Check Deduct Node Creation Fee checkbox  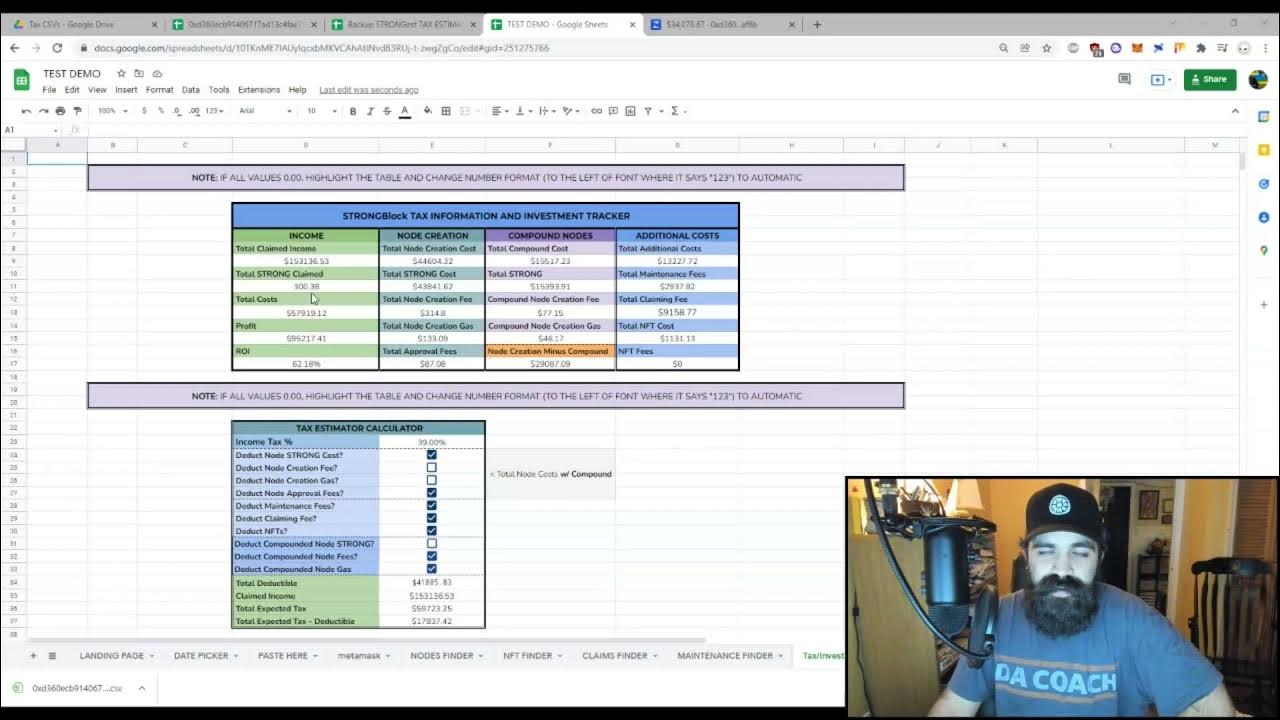tap(432, 468)
